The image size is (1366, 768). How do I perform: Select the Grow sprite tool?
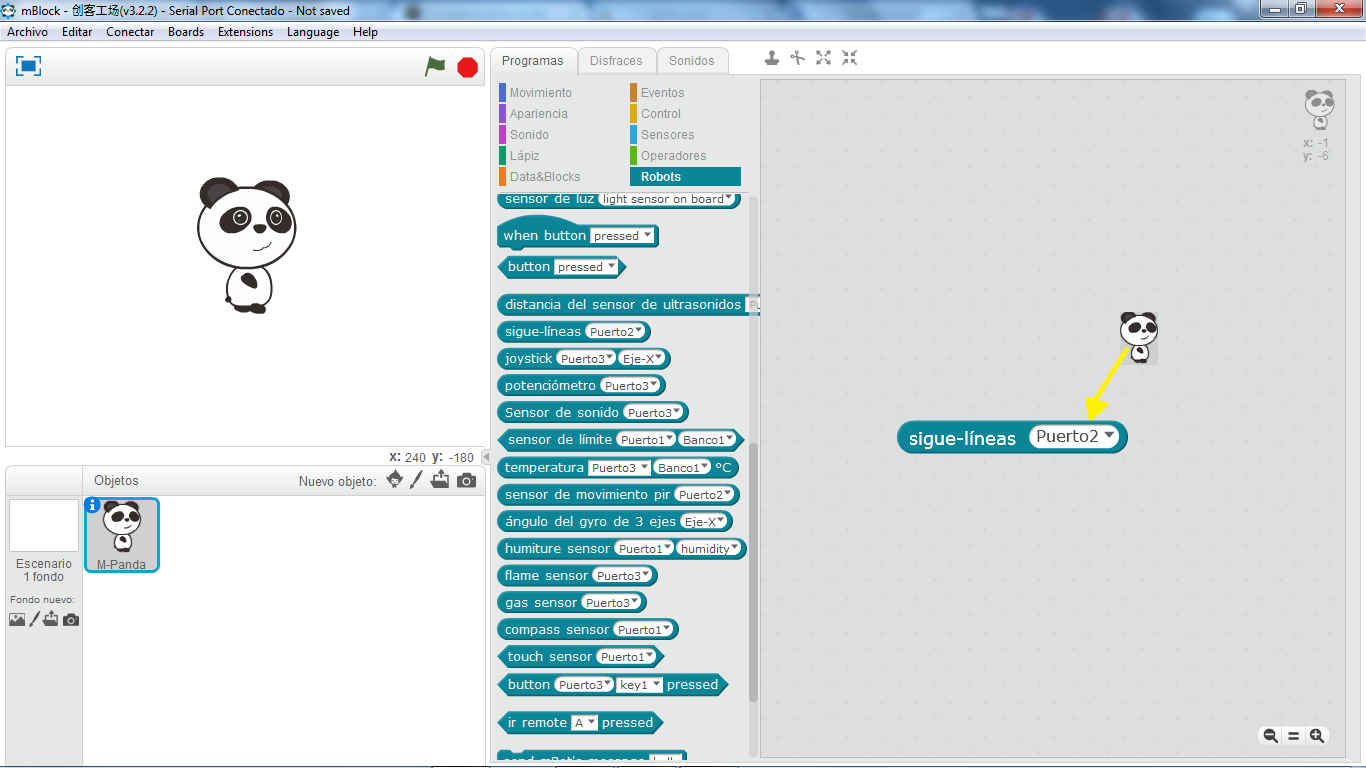[x=823, y=58]
